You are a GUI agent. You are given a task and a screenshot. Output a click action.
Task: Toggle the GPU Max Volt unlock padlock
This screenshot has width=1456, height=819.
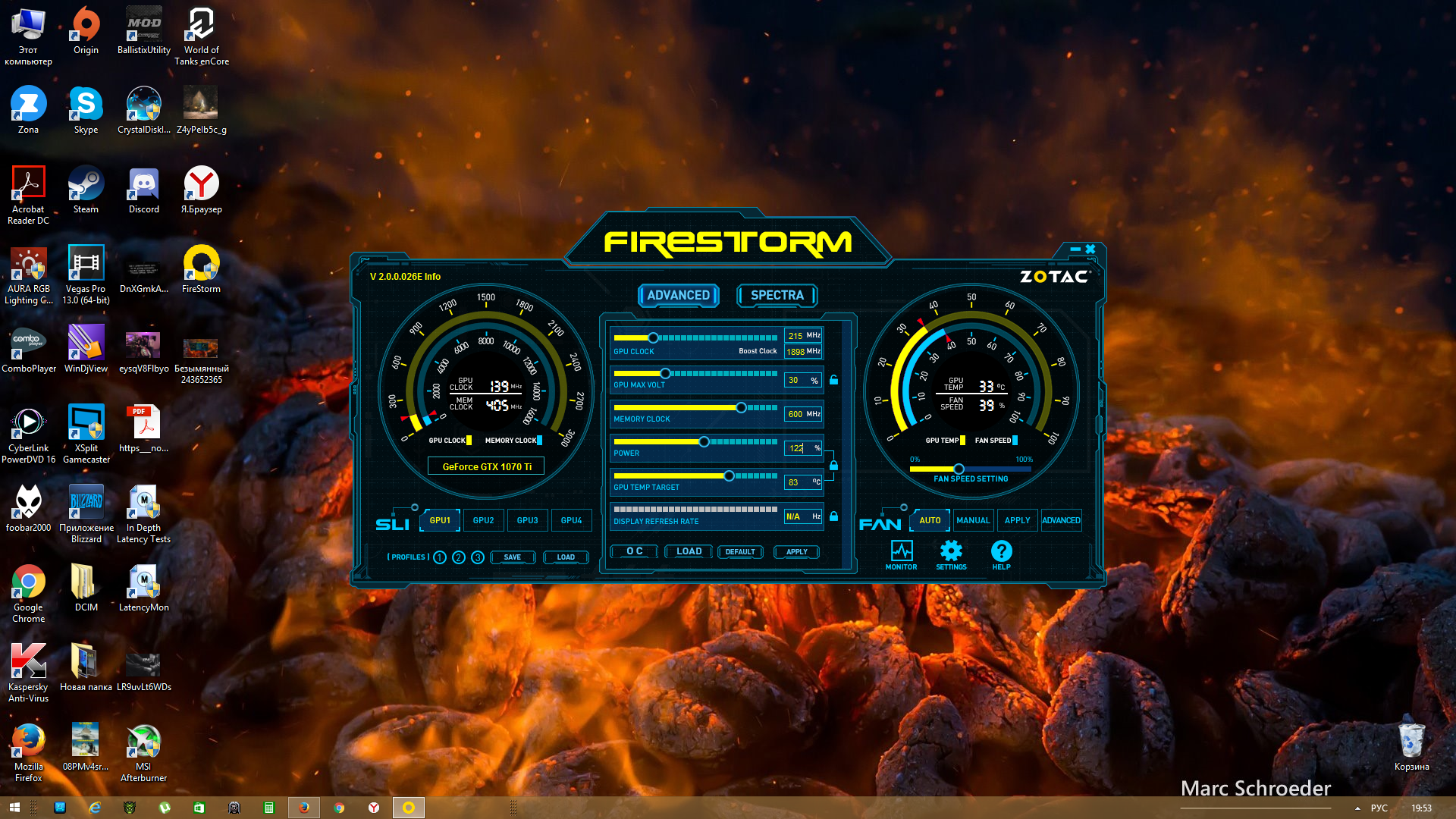833,380
